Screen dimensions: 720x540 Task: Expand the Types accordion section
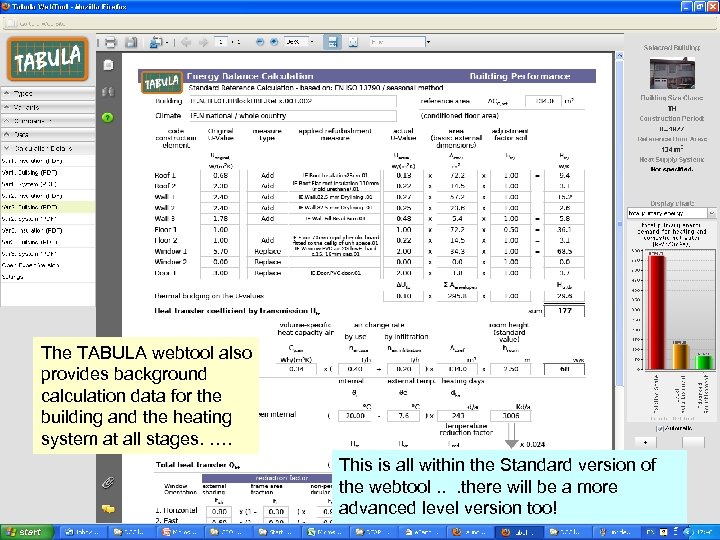48,93
